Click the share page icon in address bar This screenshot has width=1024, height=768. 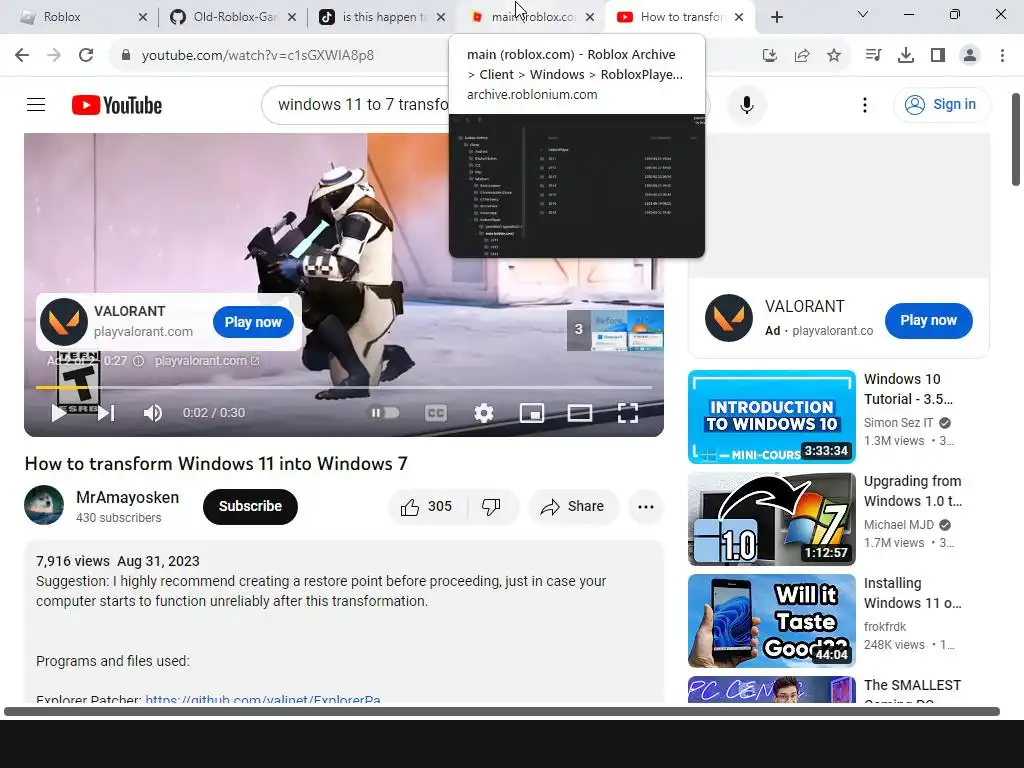(802, 56)
